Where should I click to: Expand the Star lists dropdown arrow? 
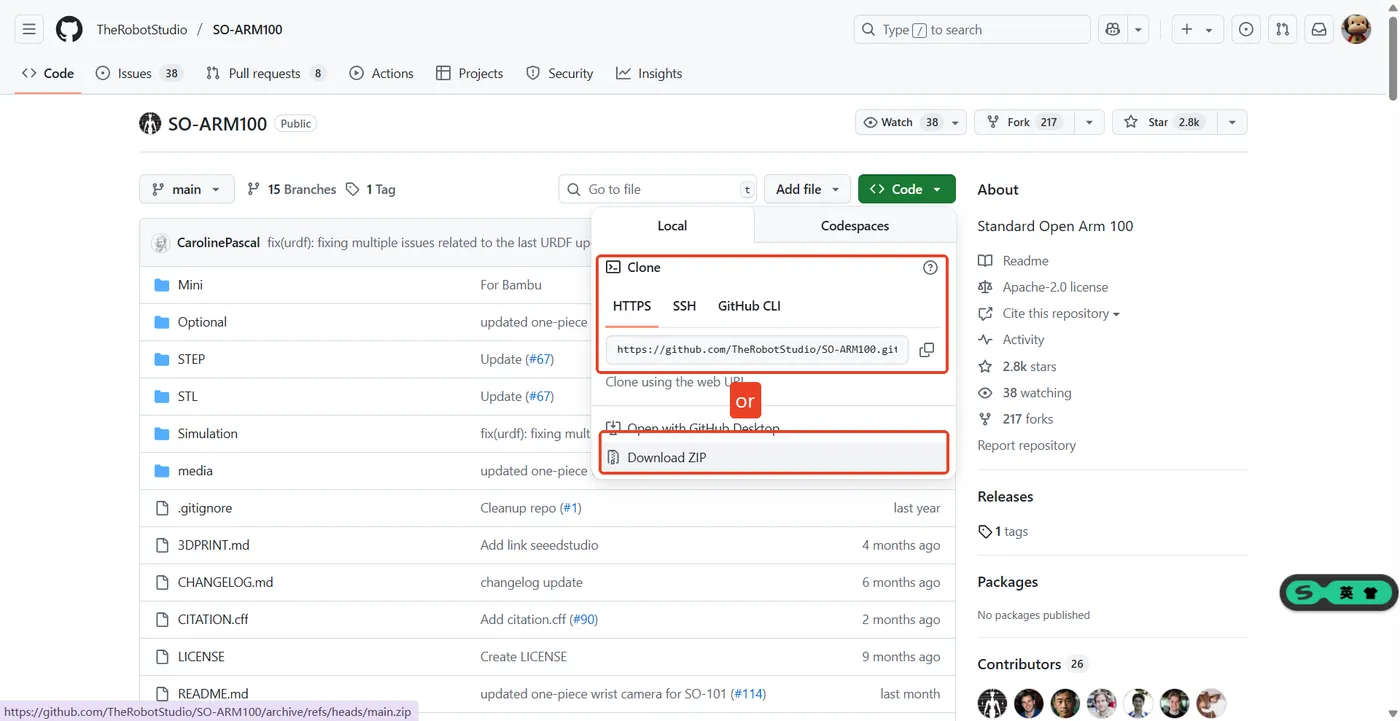click(x=1232, y=122)
